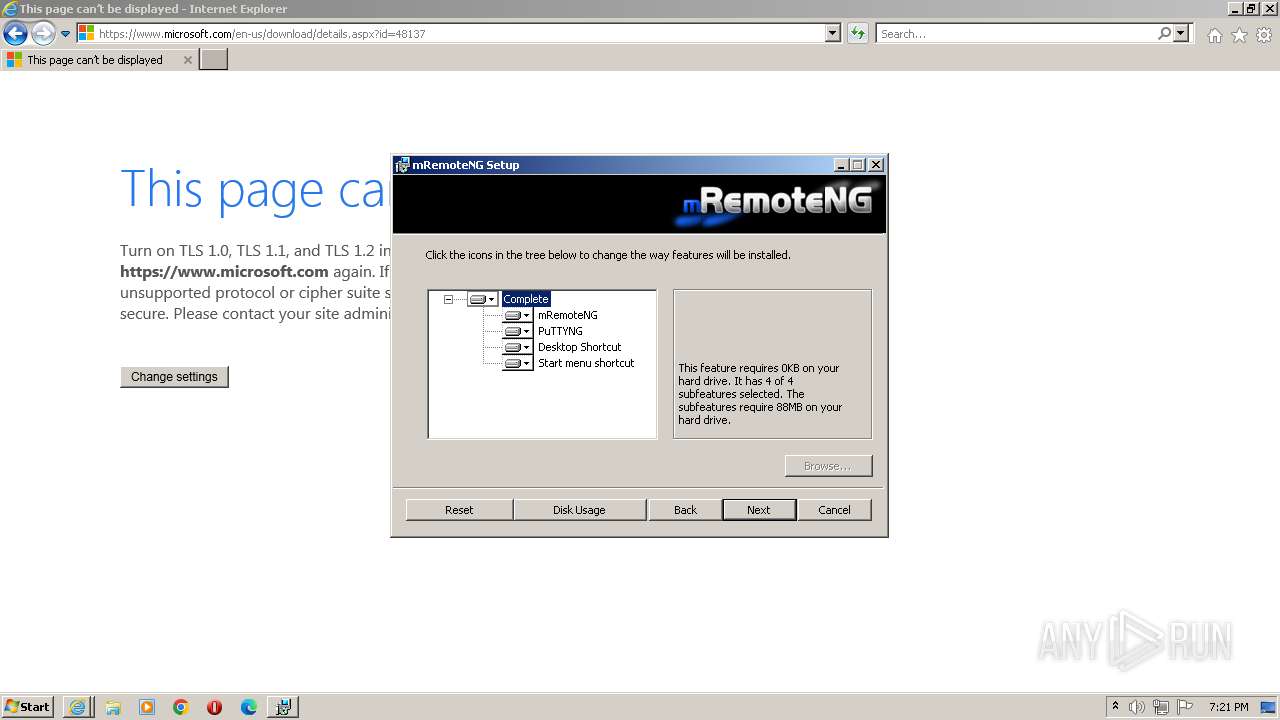Collapse the Complete feature tree node
1280x720 pixels.
tap(449, 299)
